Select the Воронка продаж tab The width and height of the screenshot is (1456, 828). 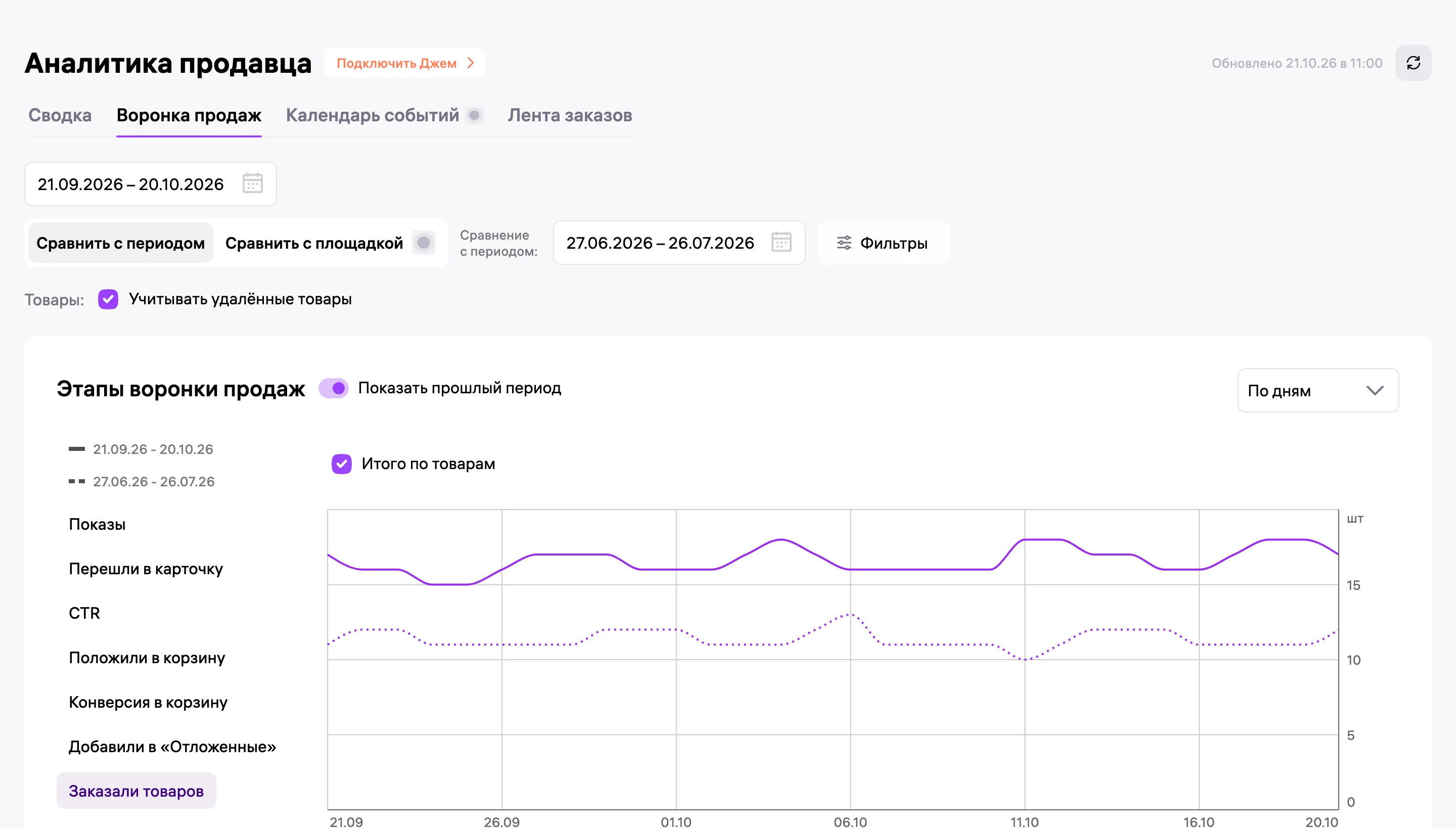coord(189,115)
